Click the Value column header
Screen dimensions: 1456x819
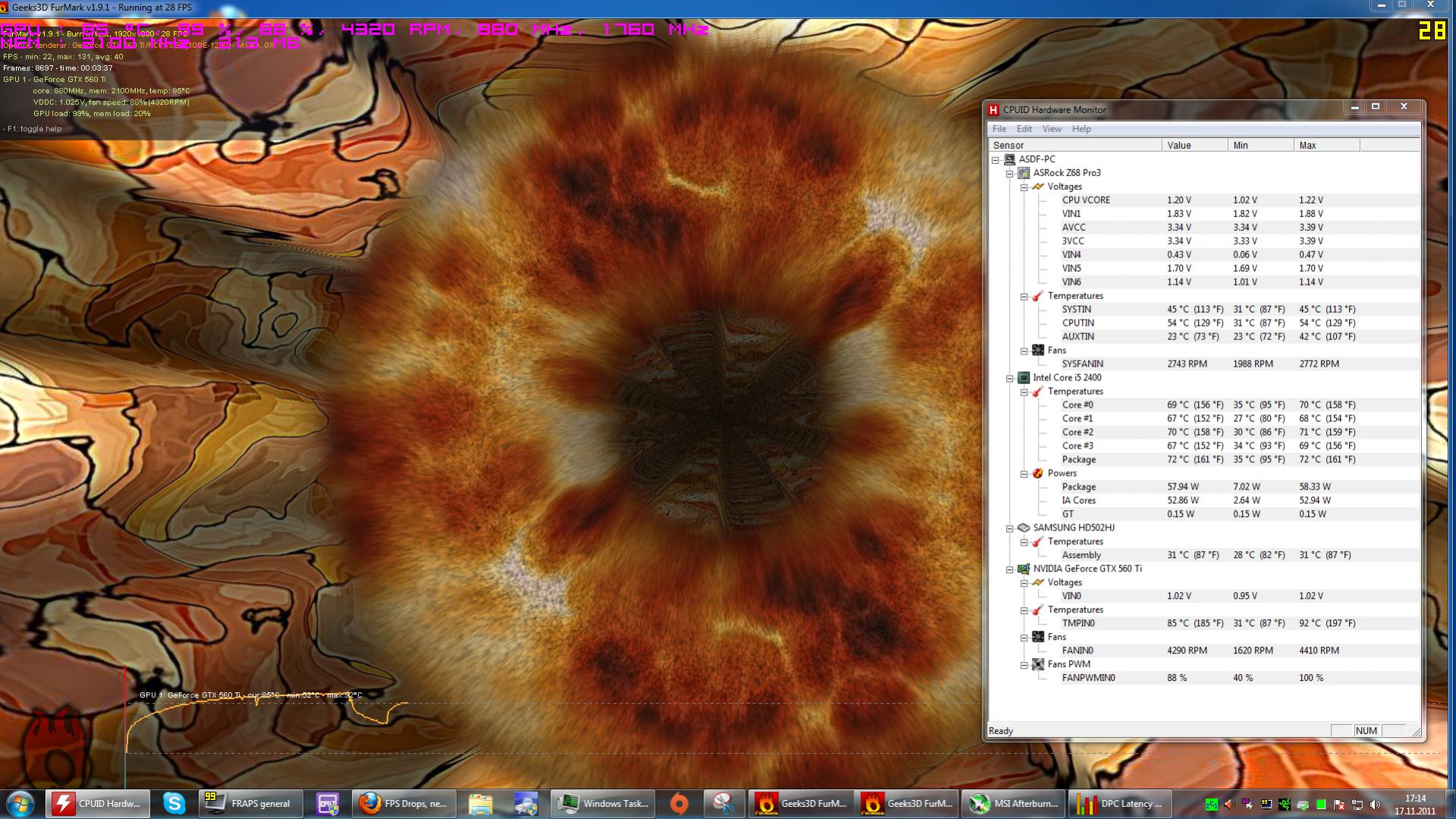coord(1195,145)
